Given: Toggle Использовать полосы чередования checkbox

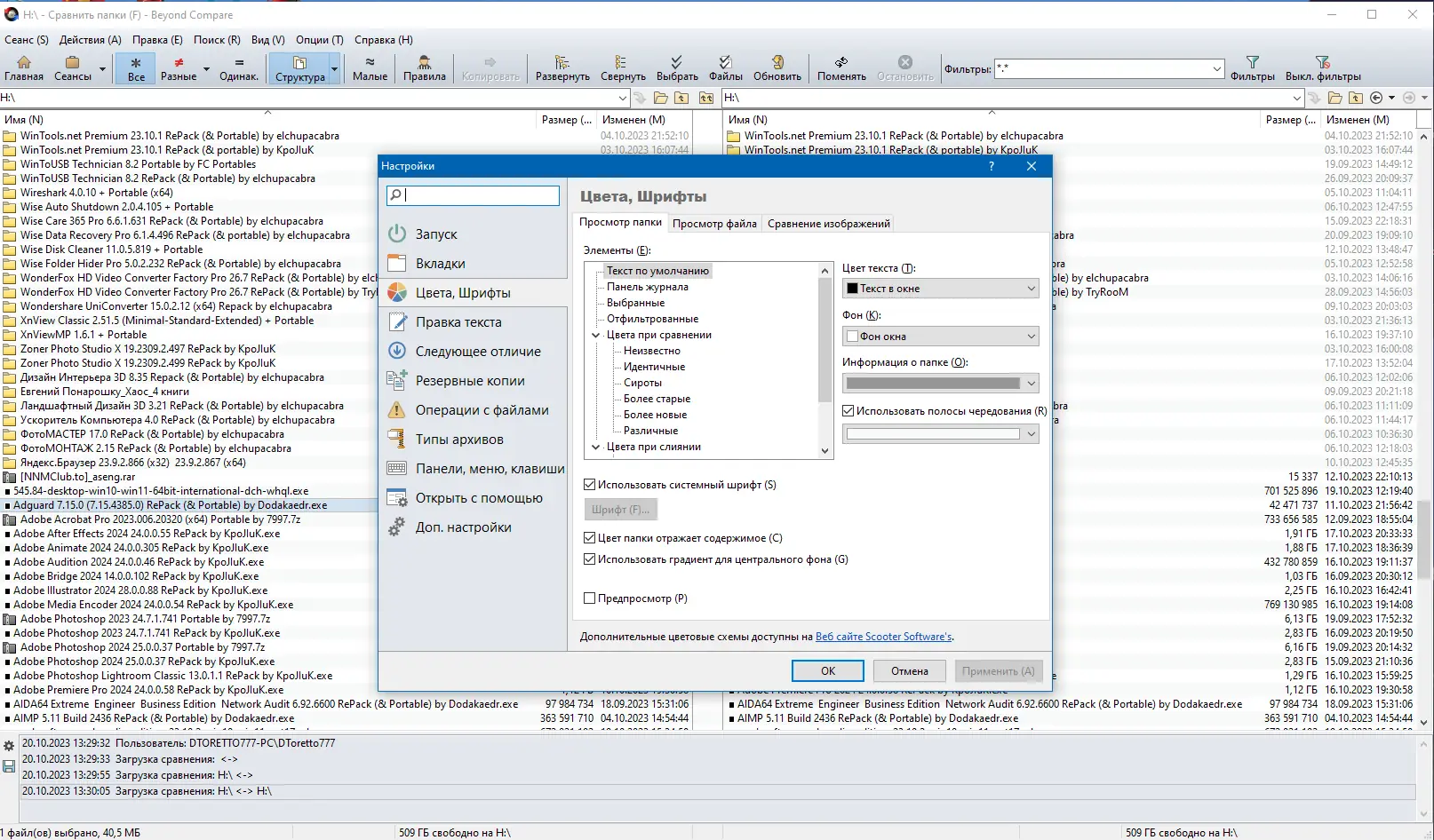Looking at the screenshot, I should tap(848, 411).
